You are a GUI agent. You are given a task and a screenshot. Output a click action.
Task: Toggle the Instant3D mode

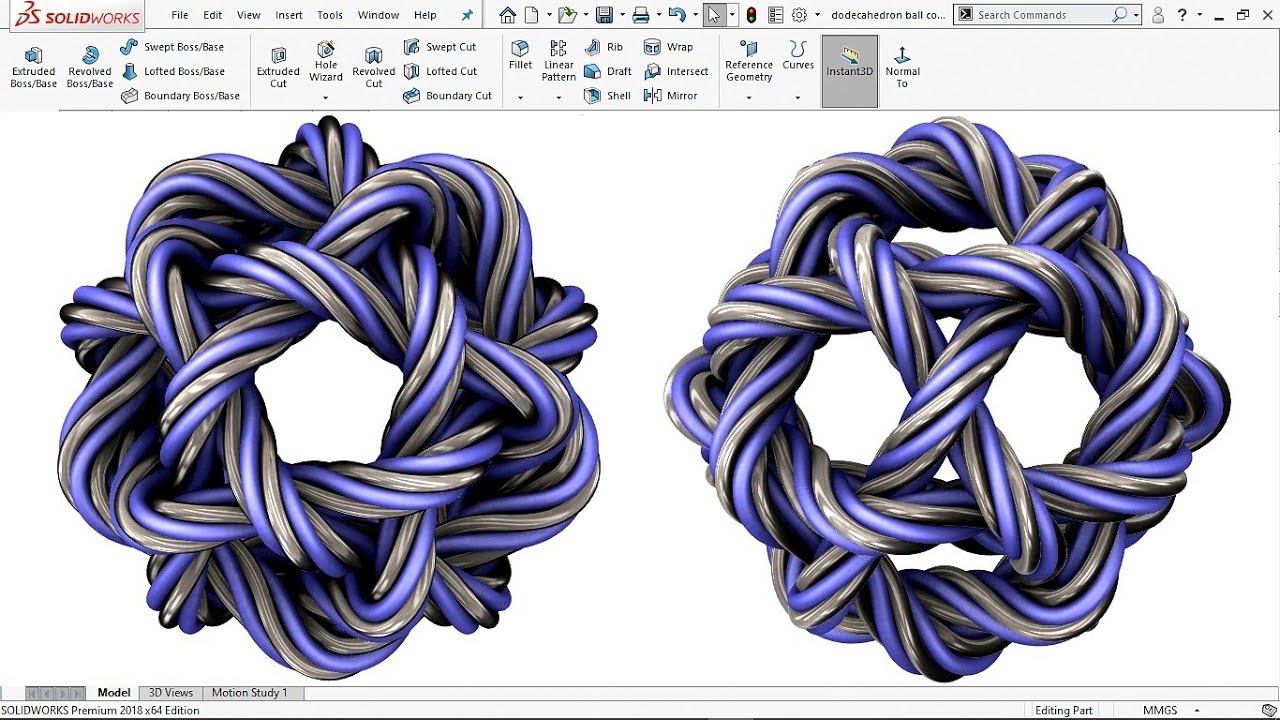click(850, 71)
